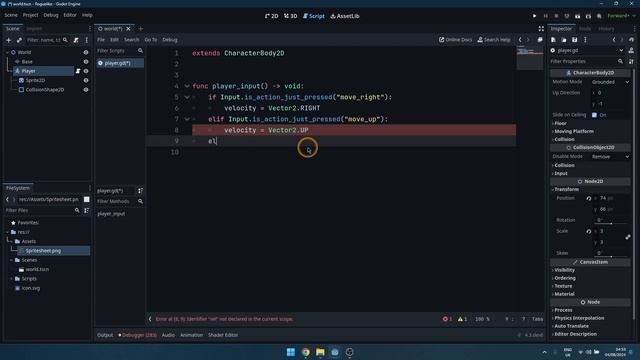Click the script minimap preview

(529, 57)
